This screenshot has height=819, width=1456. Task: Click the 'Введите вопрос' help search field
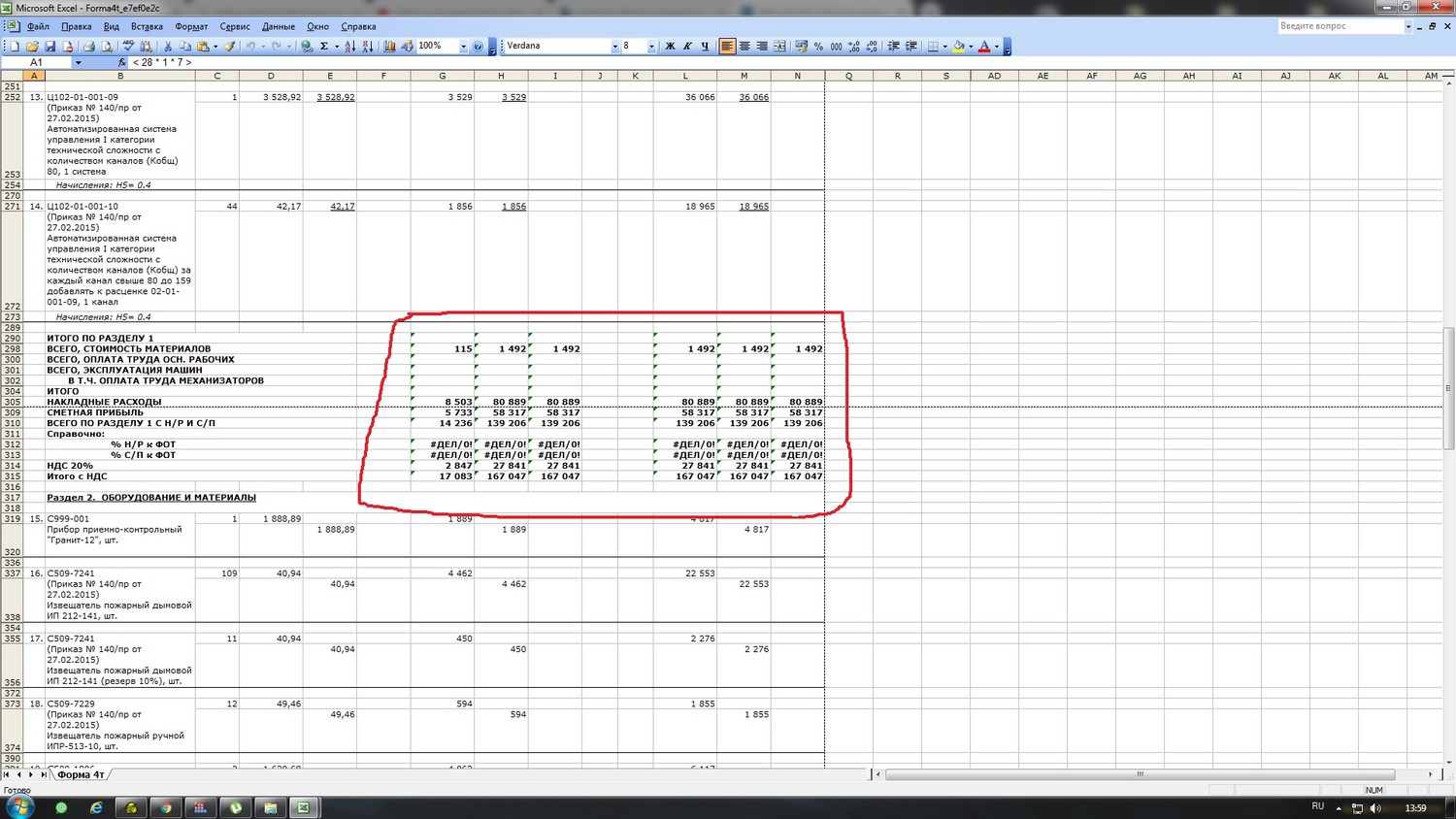1340,26
